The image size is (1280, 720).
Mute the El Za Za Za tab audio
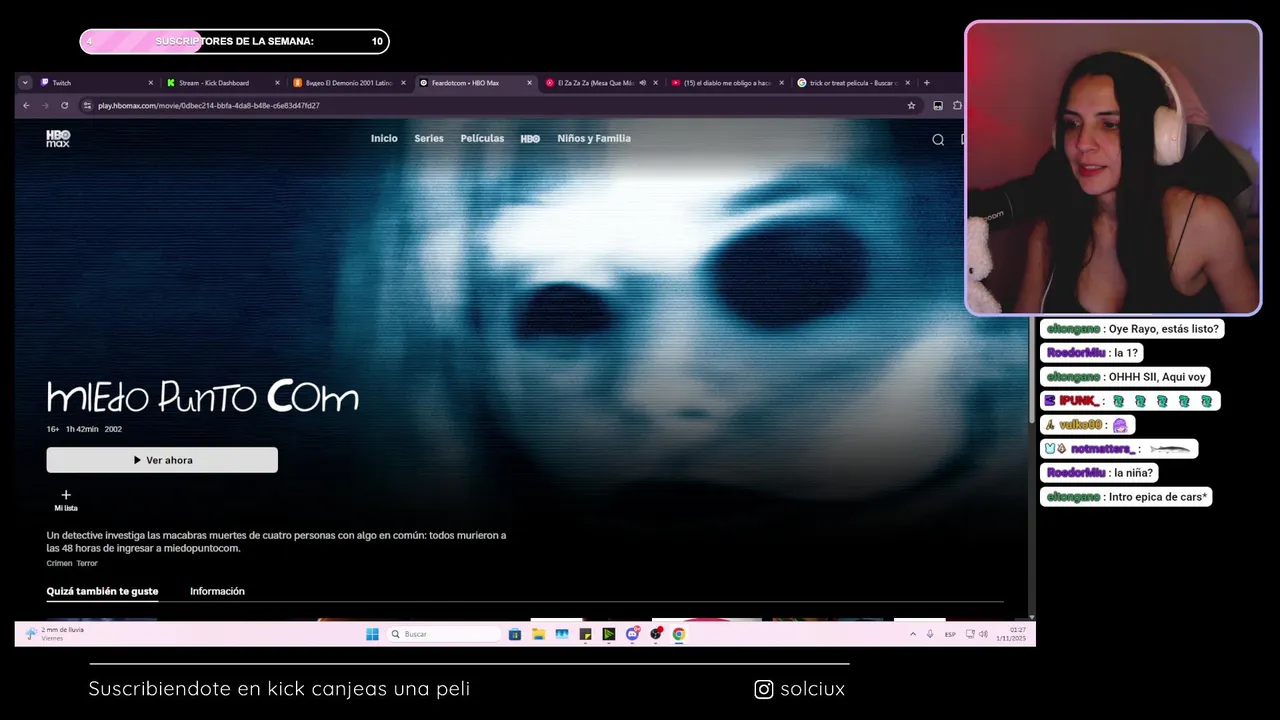coord(642,83)
